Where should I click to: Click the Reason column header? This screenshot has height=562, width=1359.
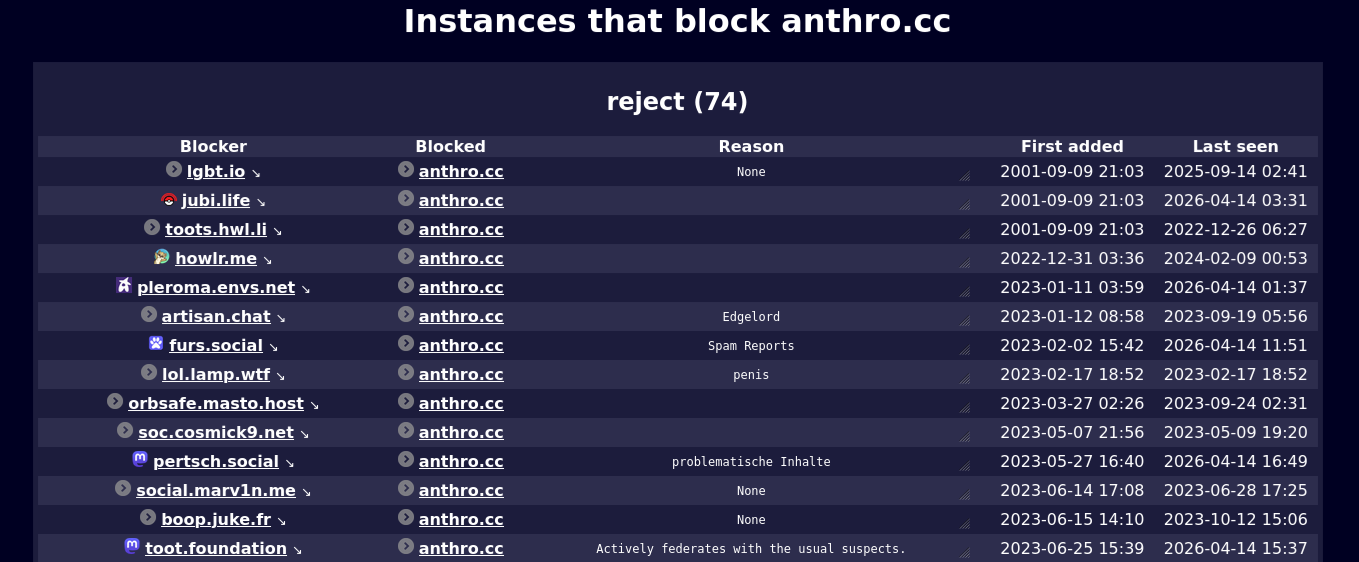751,147
